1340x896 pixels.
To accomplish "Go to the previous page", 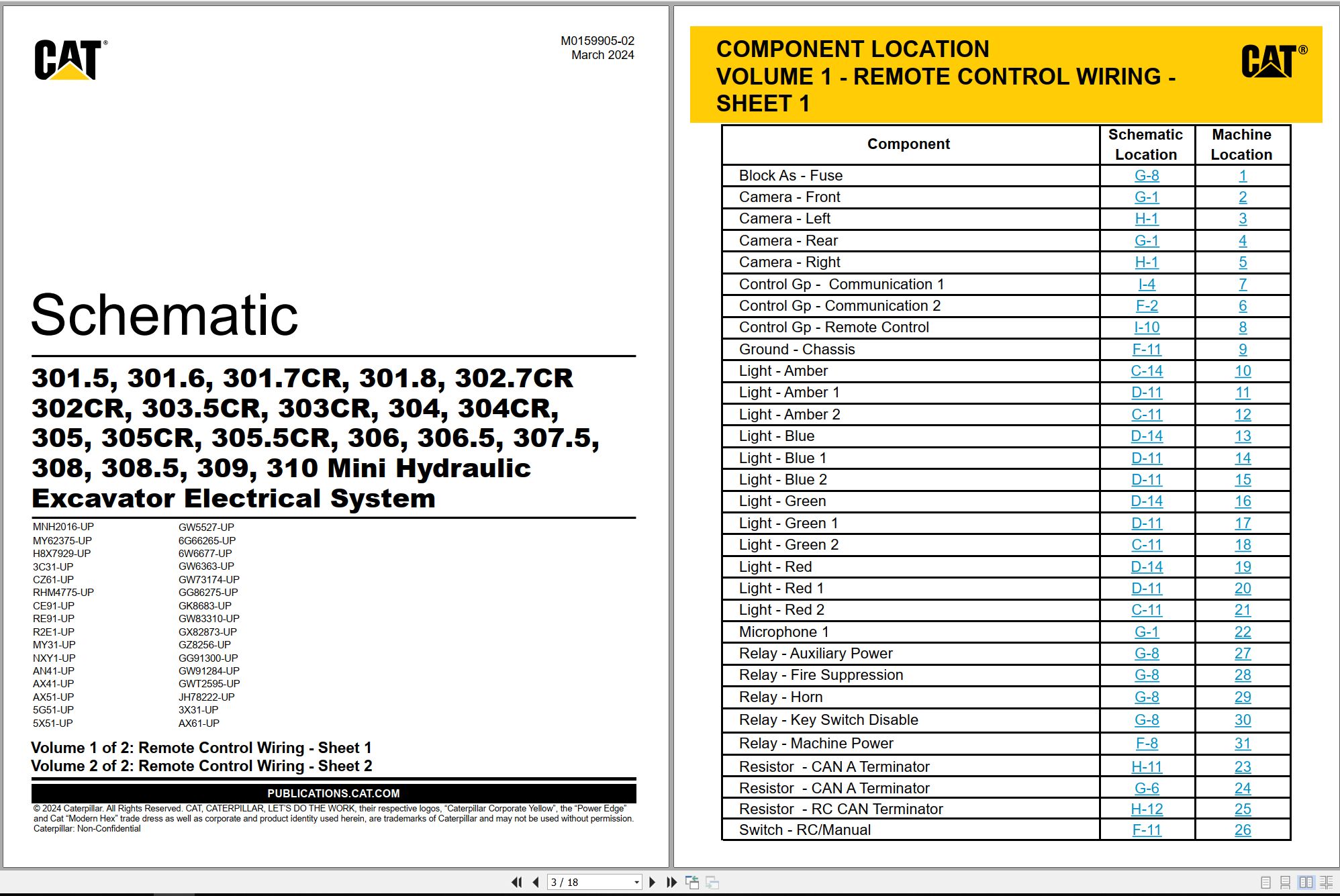I will (536, 882).
